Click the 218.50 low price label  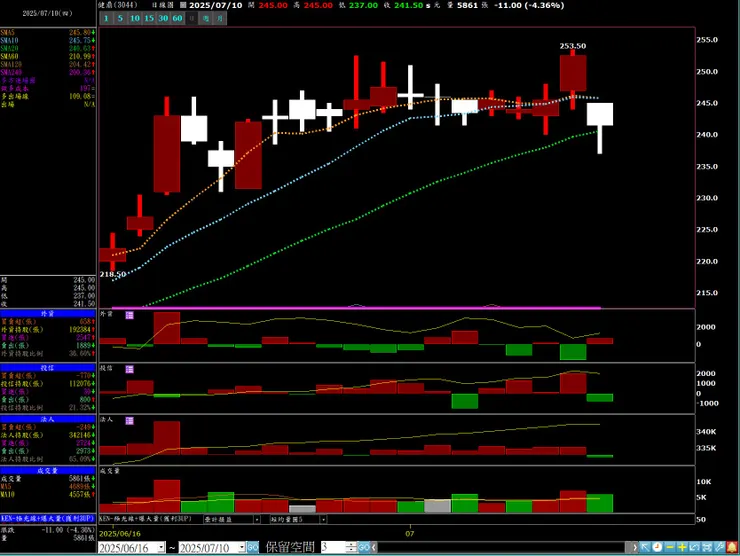tap(113, 274)
